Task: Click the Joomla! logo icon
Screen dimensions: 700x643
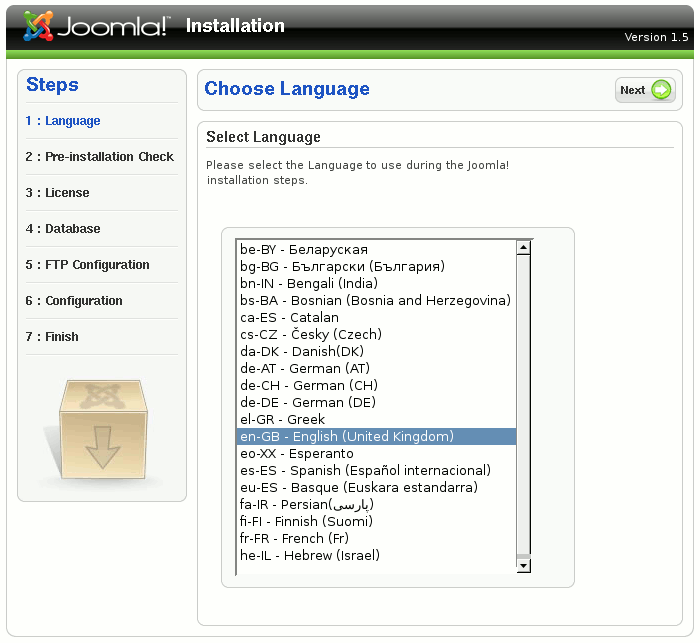Action: click(38, 26)
